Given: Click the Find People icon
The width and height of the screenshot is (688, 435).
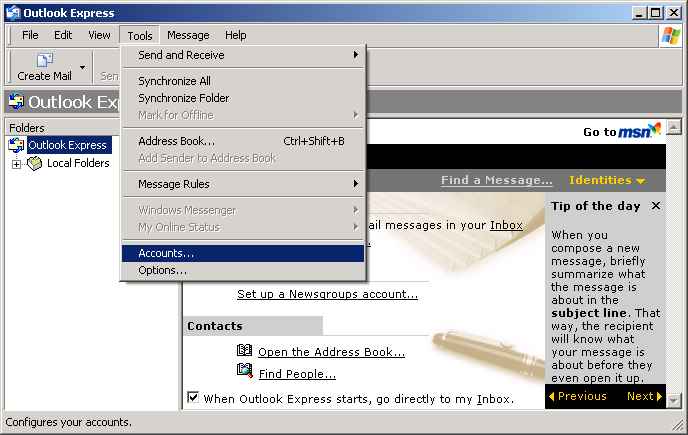Looking at the screenshot, I should click(x=244, y=370).
